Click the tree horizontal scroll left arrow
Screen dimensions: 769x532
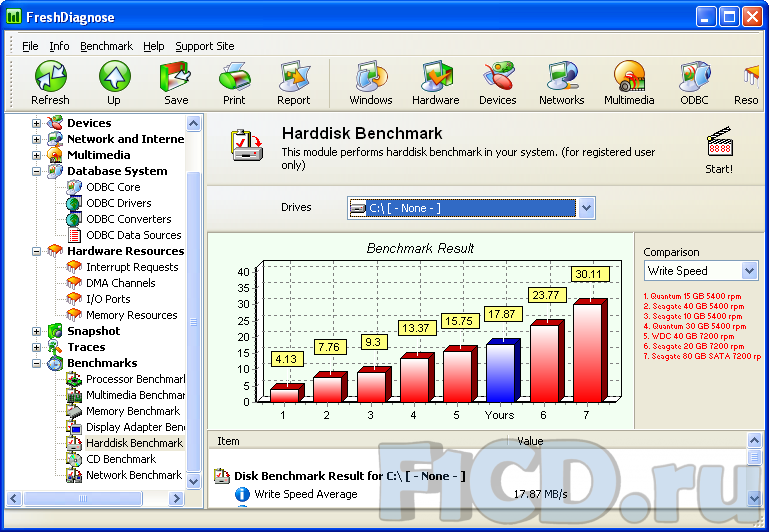click(x=14, y=499)
